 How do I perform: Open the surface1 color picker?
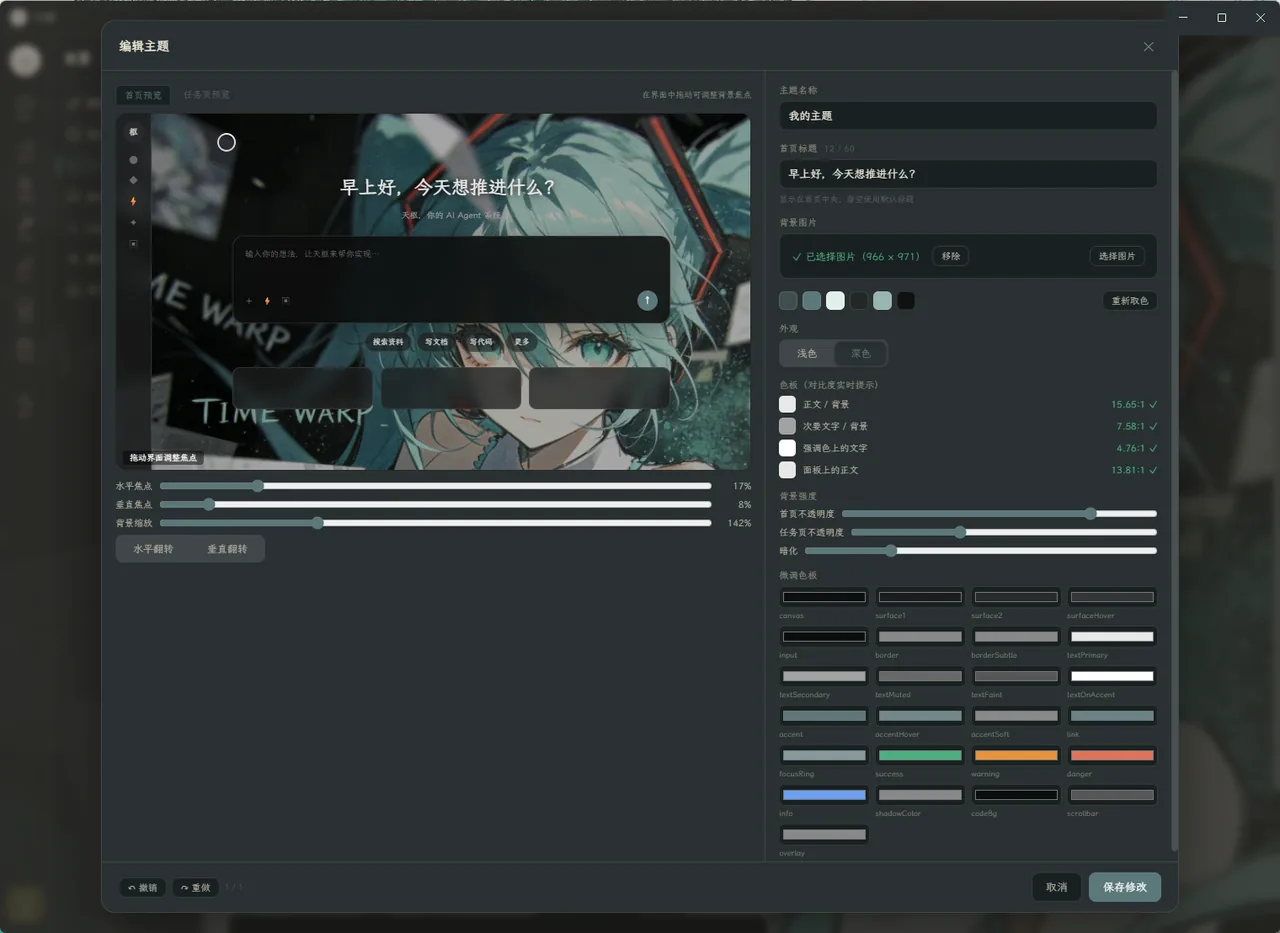point(920,597)
